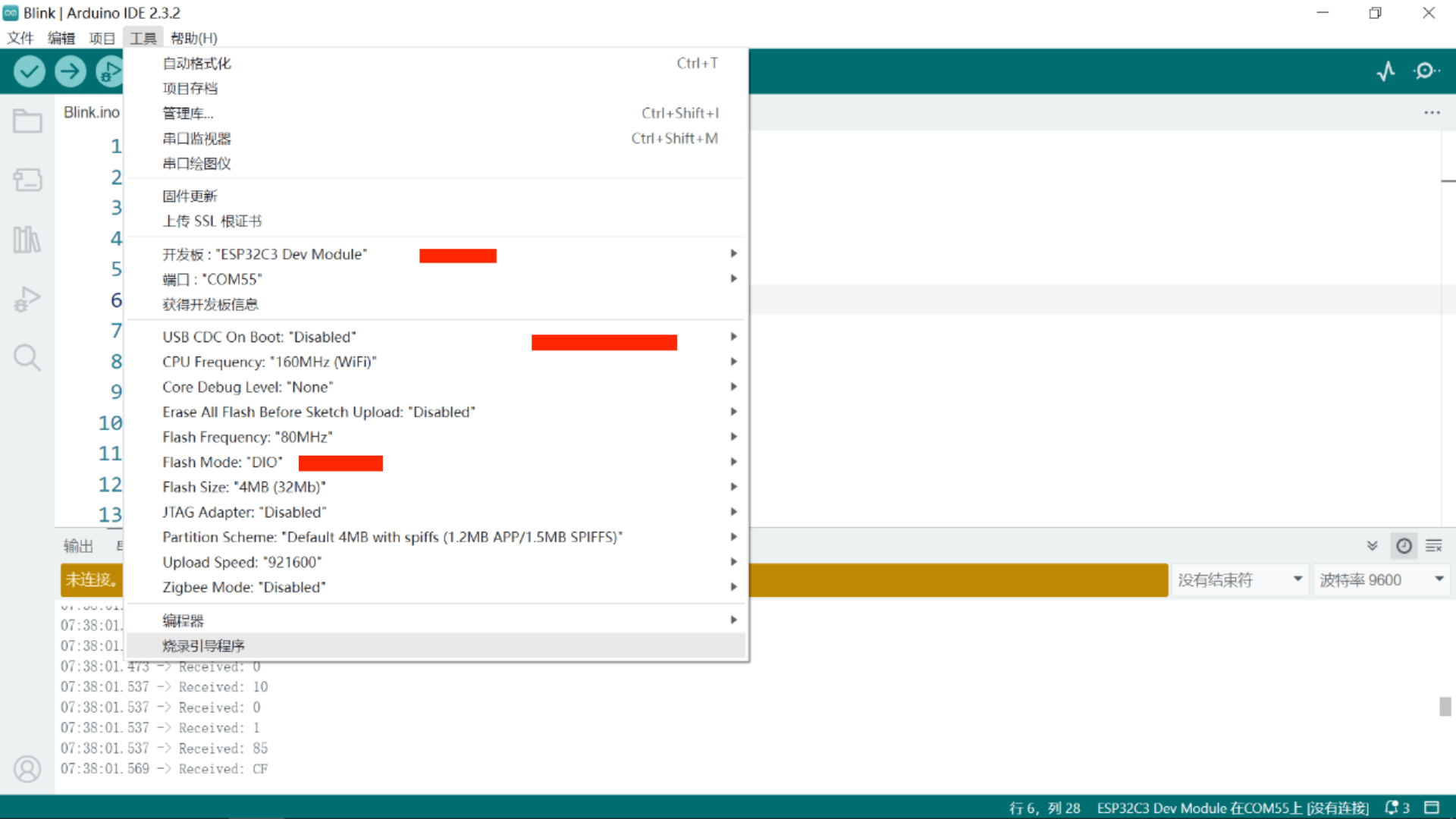Open the Serial Plotter waveform icon

(x=1386, y=71)
